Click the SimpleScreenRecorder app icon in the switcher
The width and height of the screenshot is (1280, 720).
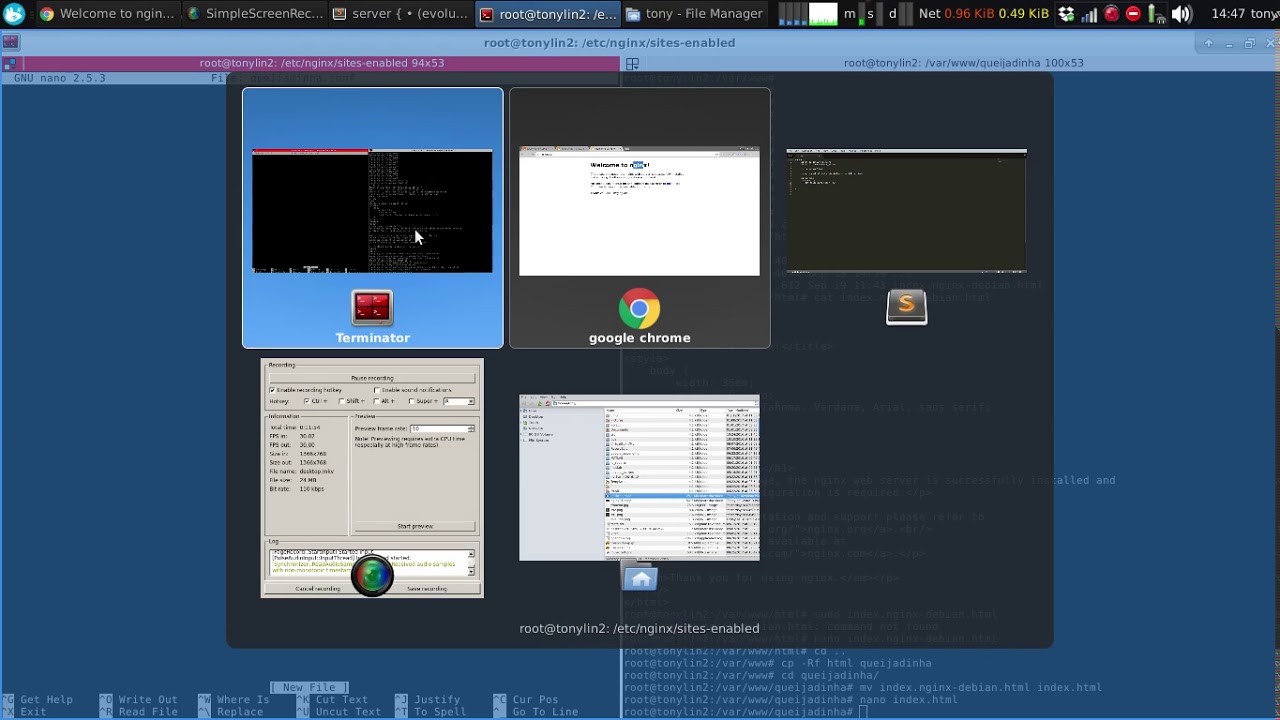point(372,575)
